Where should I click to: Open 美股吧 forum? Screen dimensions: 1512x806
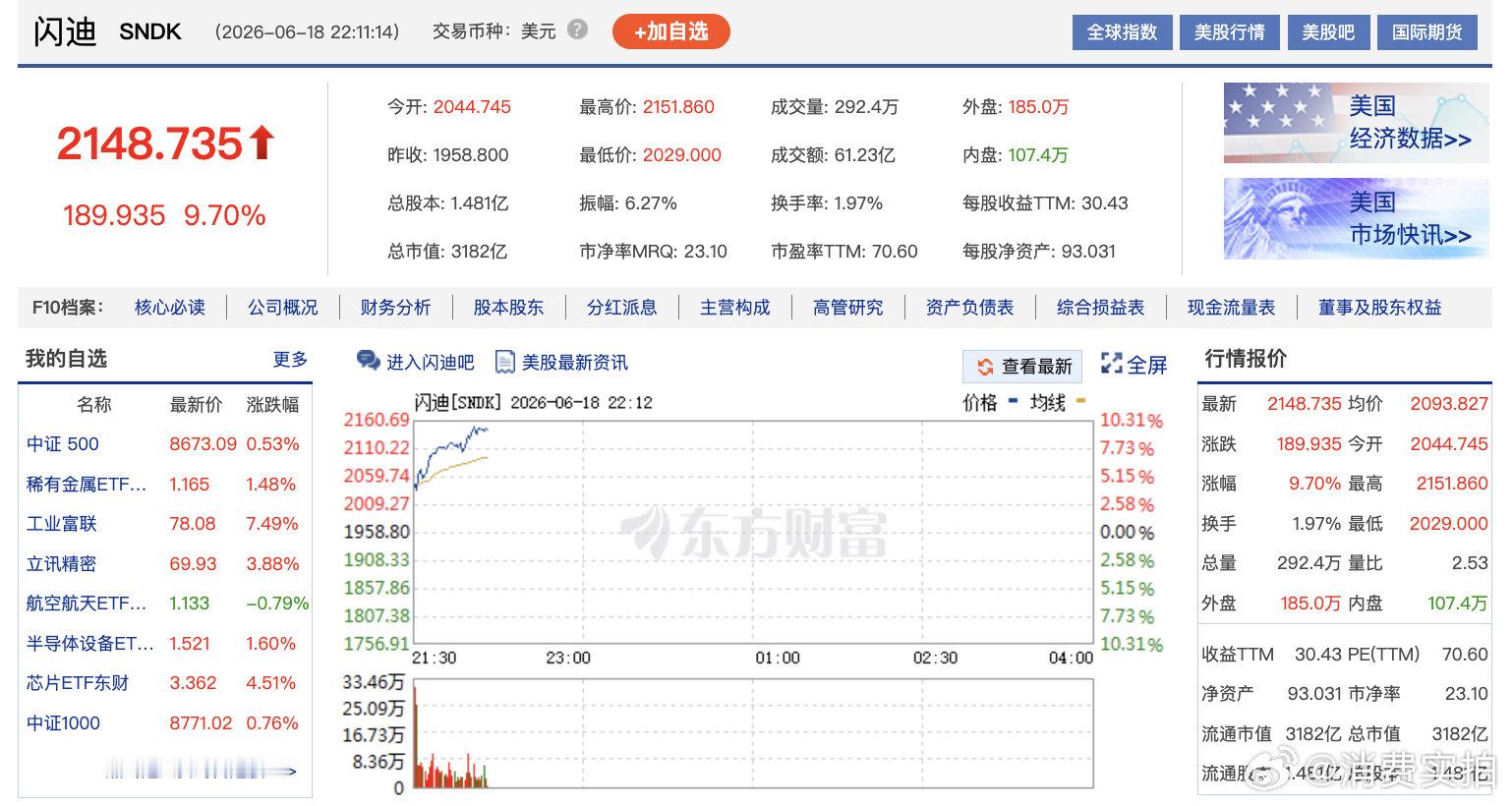click(1328, 32)
